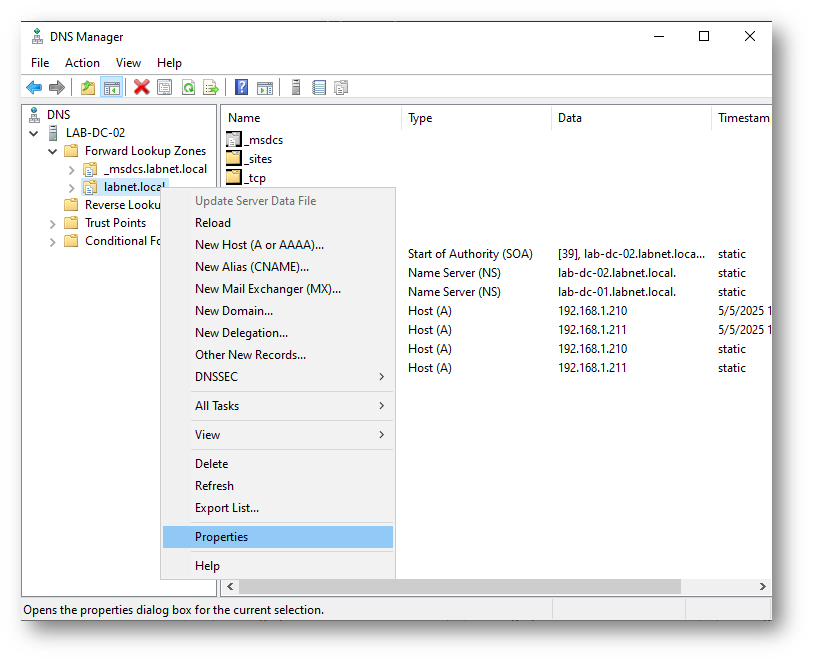Image resolution: width=814 pixels, height=663 pixels.
Task: Sort by the Name column header
Action: 311,118
